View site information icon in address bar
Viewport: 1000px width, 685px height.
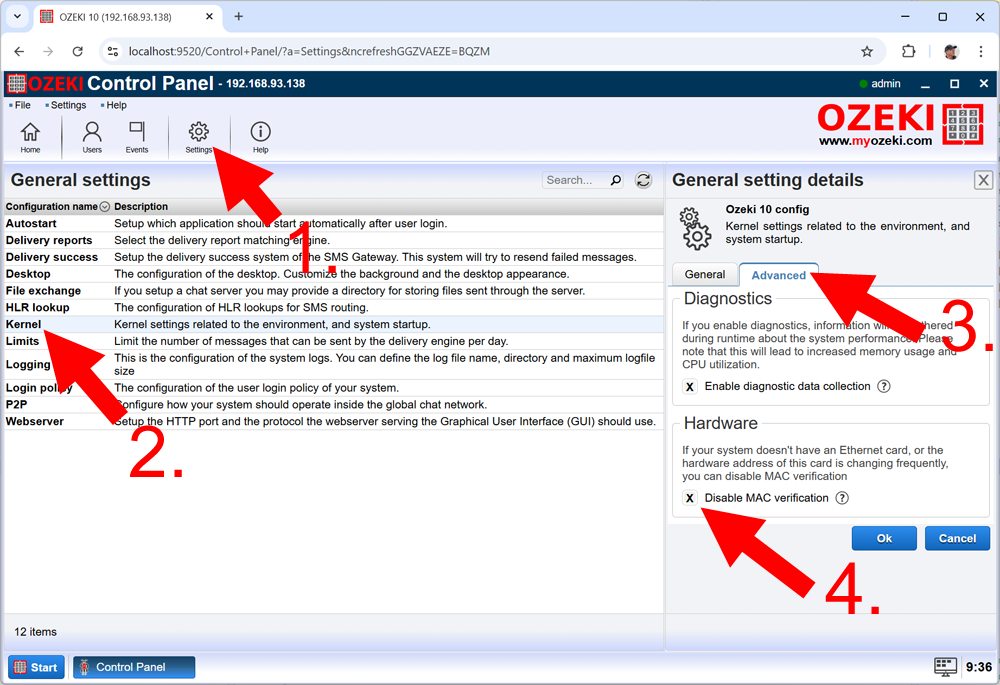113,52
